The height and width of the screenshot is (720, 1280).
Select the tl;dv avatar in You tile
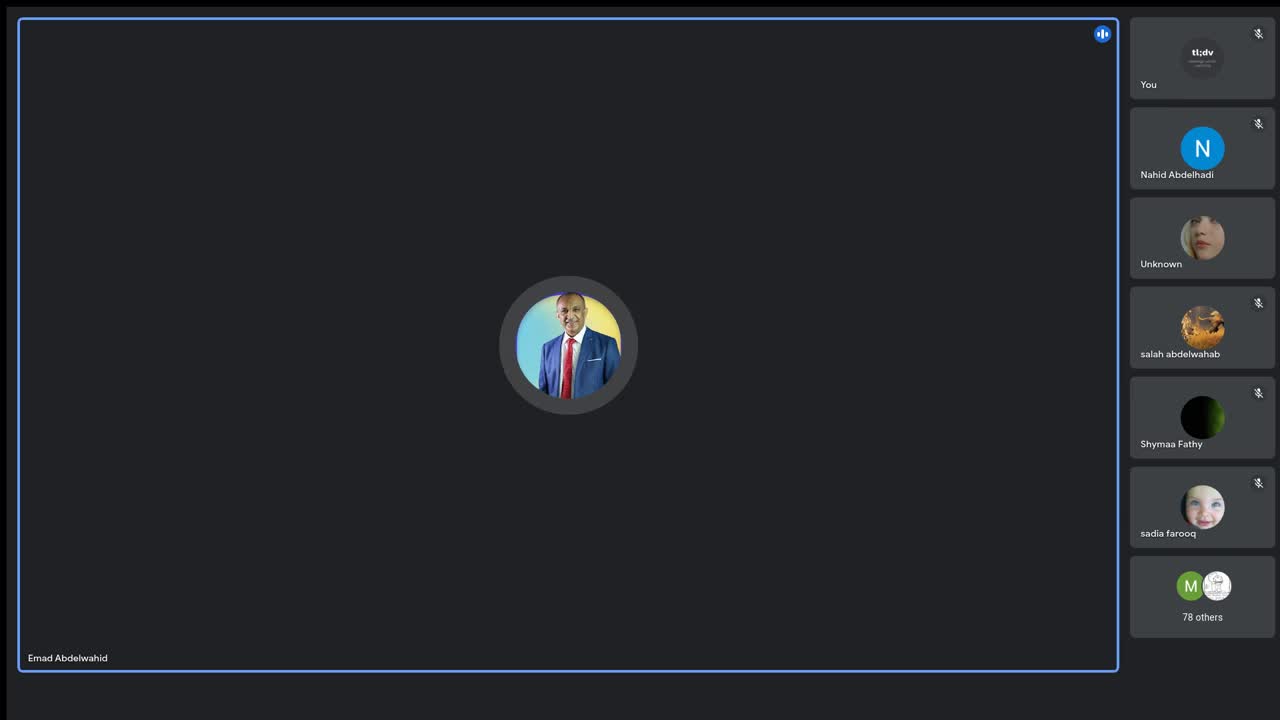coord(1202,58)
